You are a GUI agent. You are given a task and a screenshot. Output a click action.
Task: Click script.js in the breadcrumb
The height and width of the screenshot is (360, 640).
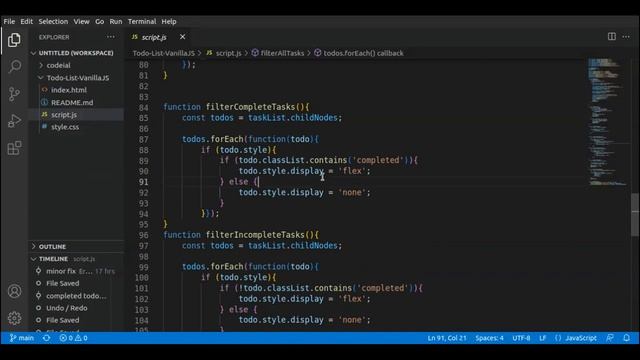pos(228,53)
